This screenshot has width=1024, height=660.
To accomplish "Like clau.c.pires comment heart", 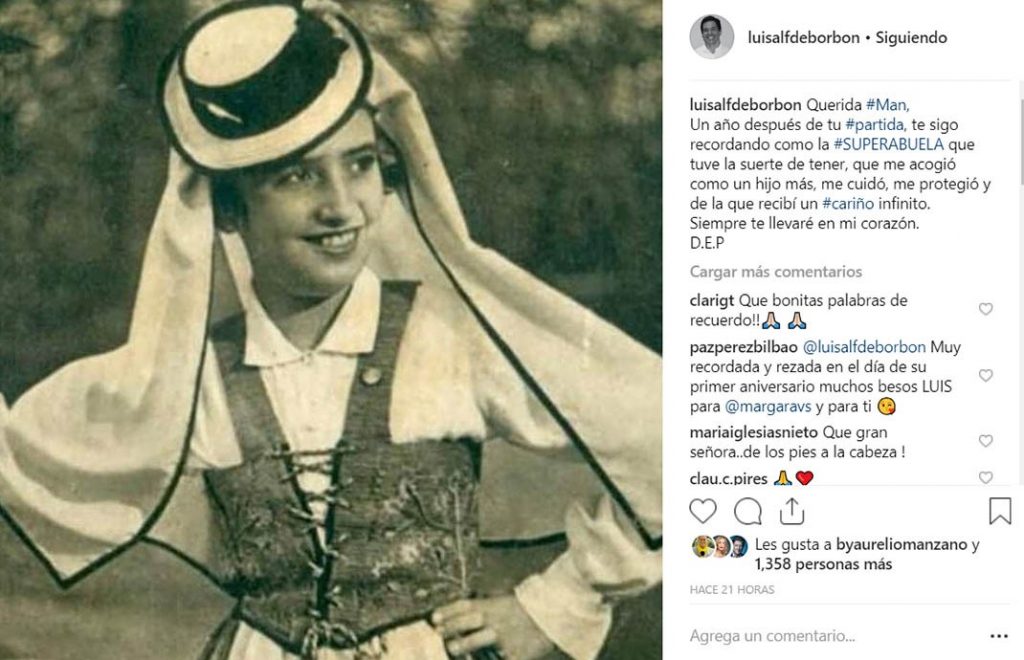I will pyautogui.click(x=985, y=477).
